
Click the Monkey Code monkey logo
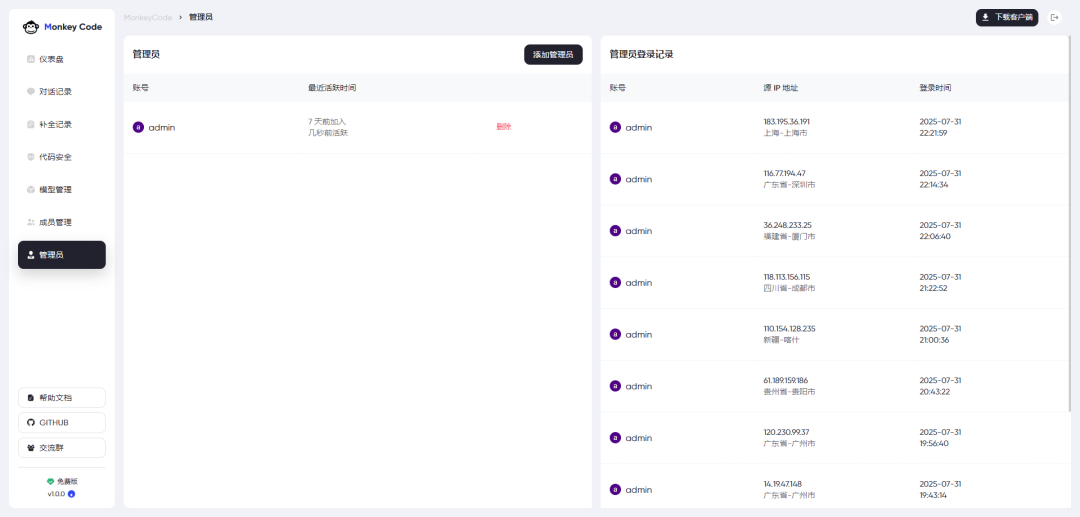click(x=30, y=27)
